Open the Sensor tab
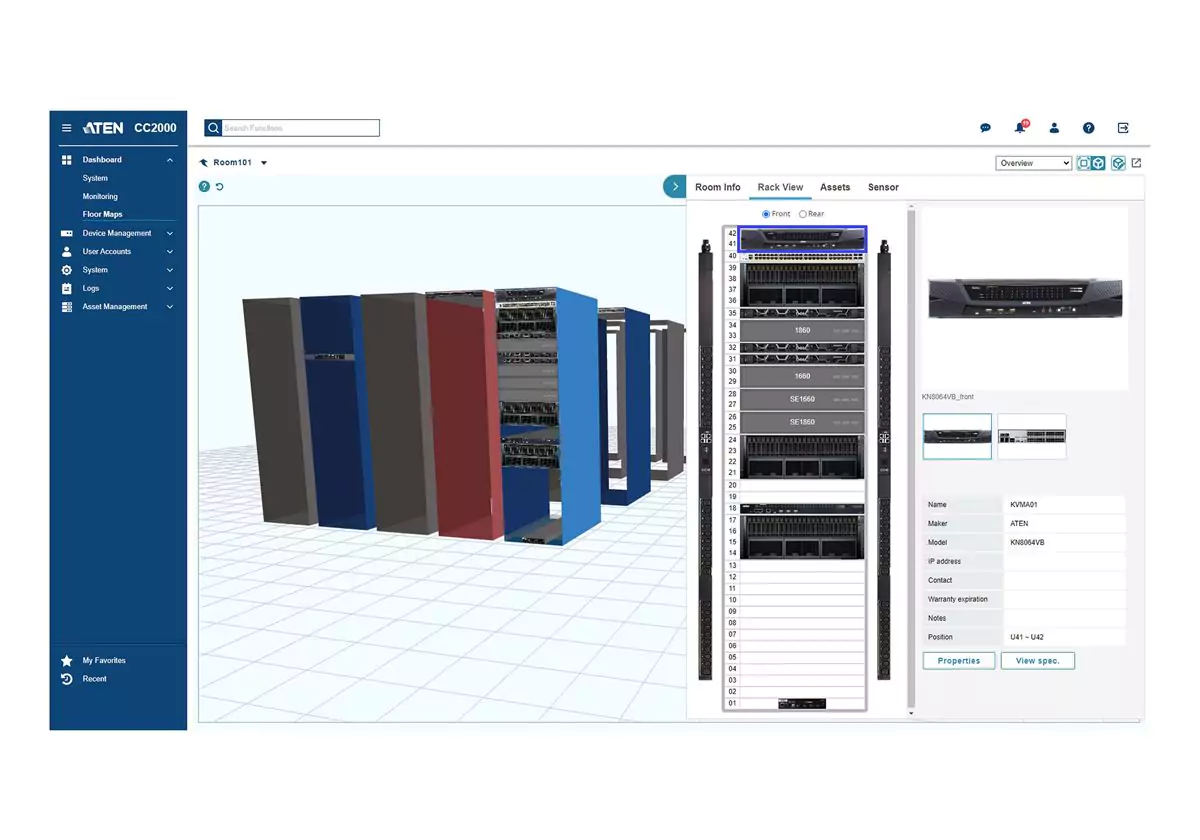The width and height of the screenshot is (1200, 840). click(883, 187)
